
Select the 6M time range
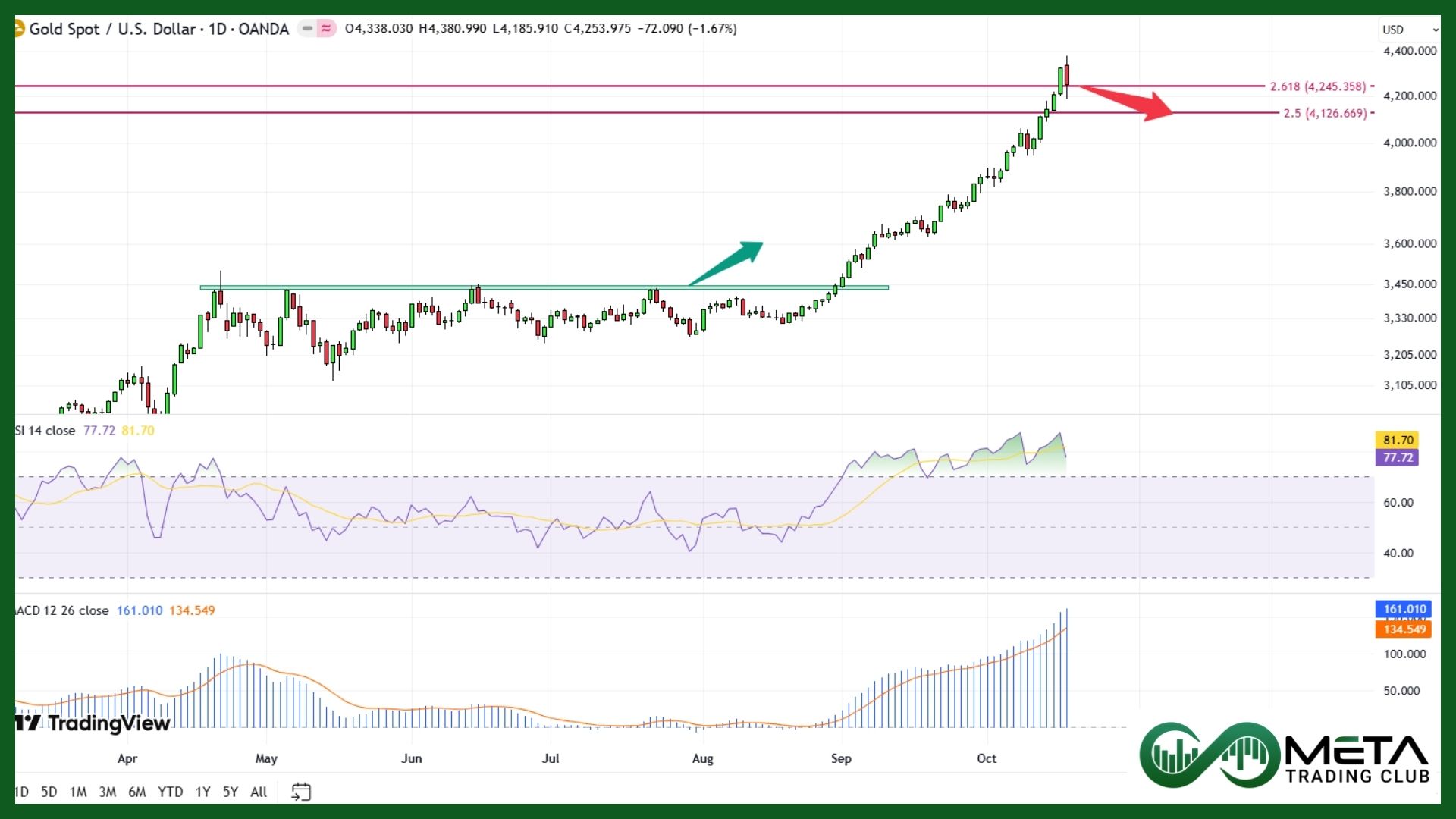click(136, 792)
